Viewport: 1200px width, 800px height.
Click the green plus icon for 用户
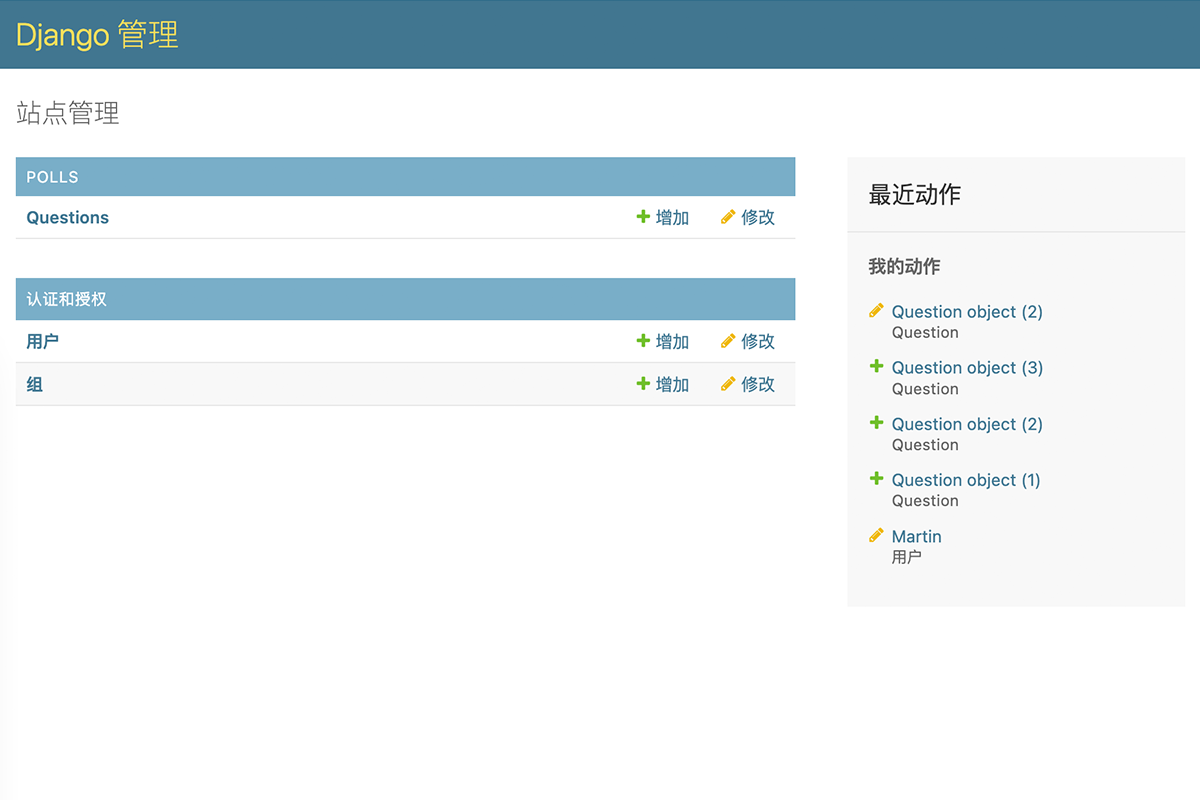pos(643,341)
